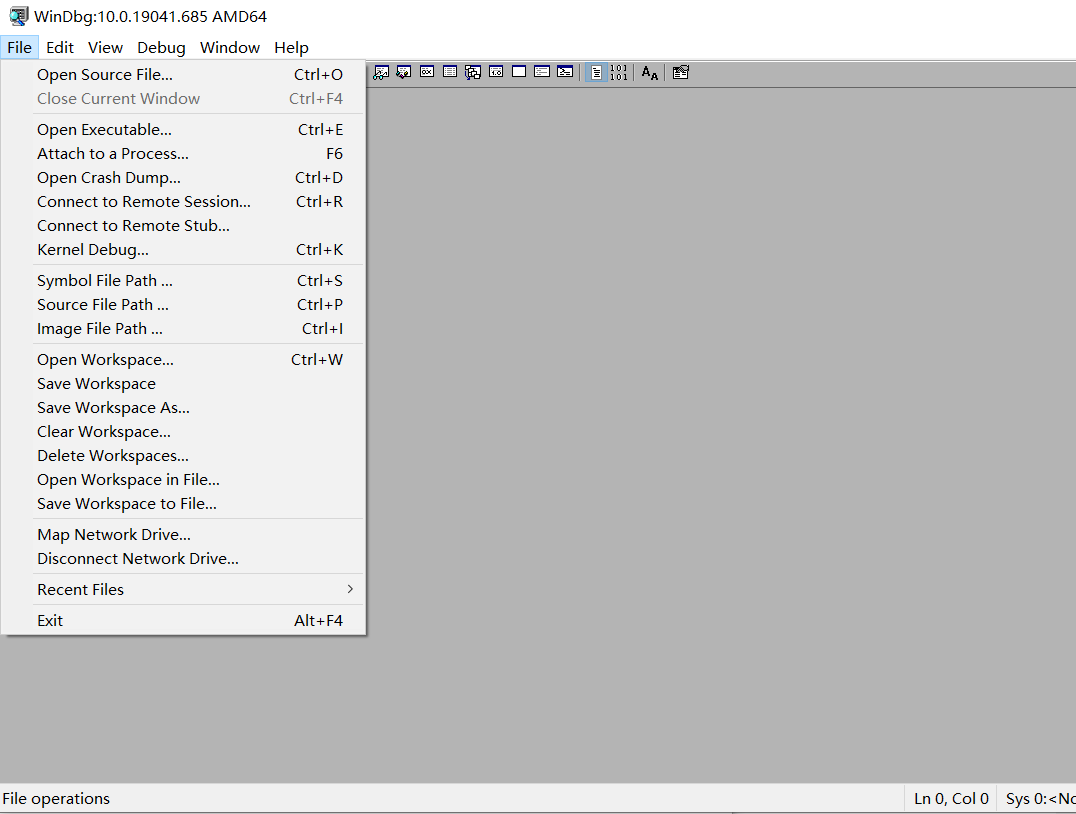Screen dimensions: 1076x814
Task: Open the Font dialog (Aa icon)
Action: (x=650, y=72)
